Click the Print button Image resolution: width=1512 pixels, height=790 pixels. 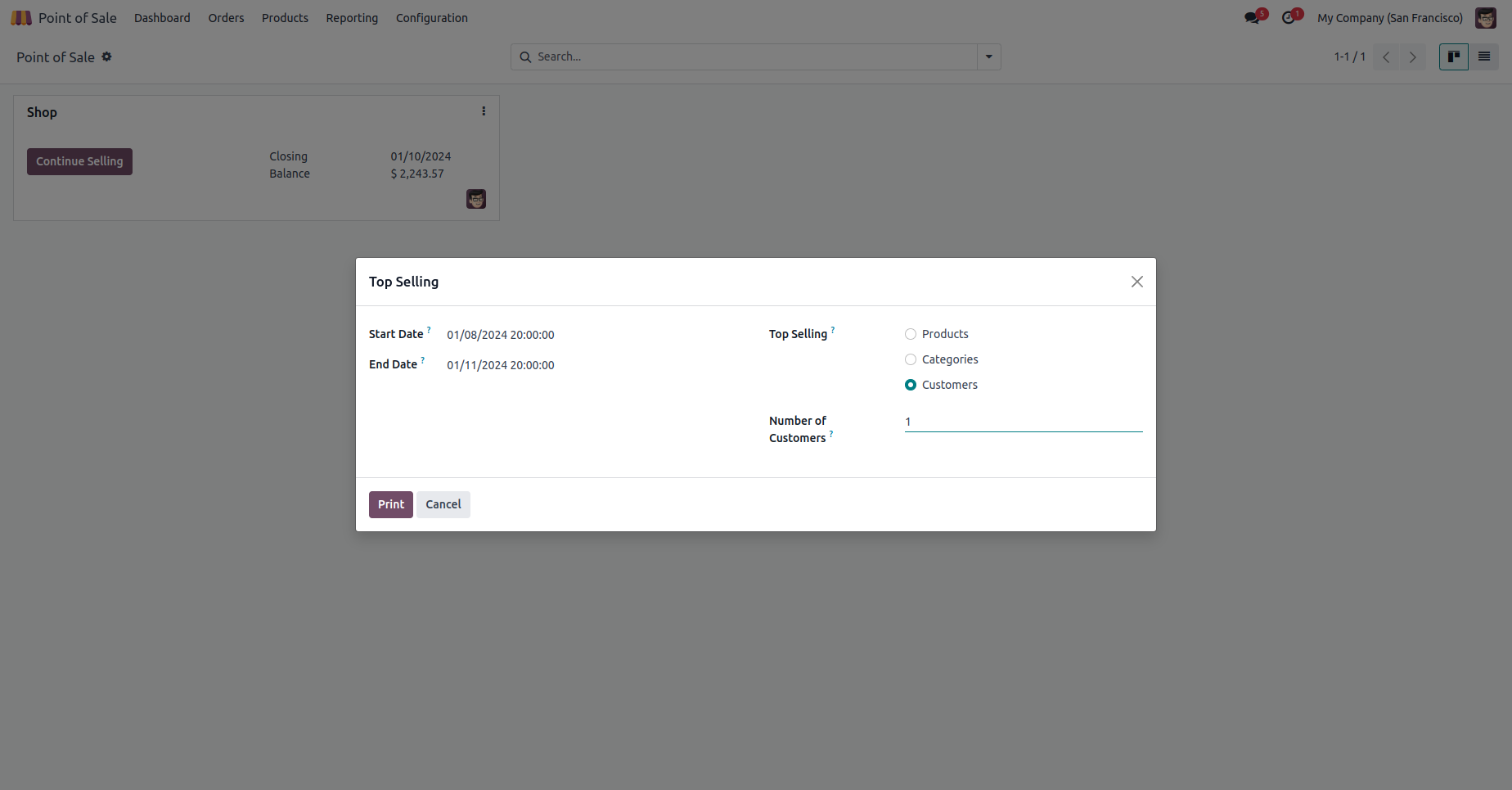390,504
